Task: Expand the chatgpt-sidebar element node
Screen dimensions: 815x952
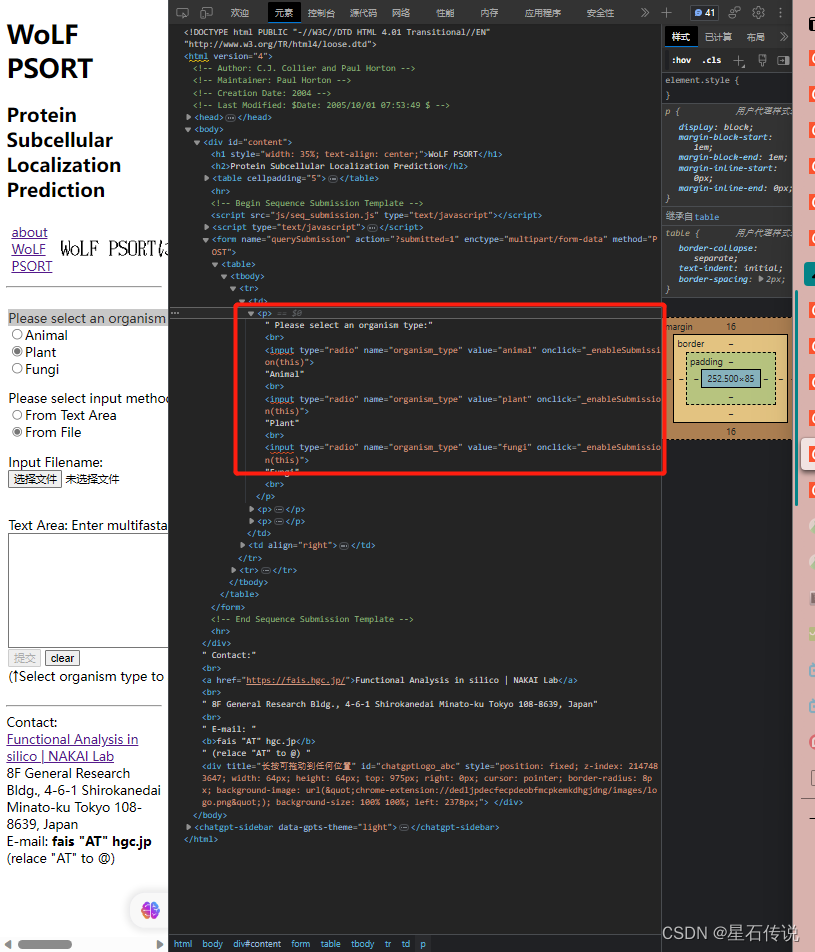Action: 188,827
